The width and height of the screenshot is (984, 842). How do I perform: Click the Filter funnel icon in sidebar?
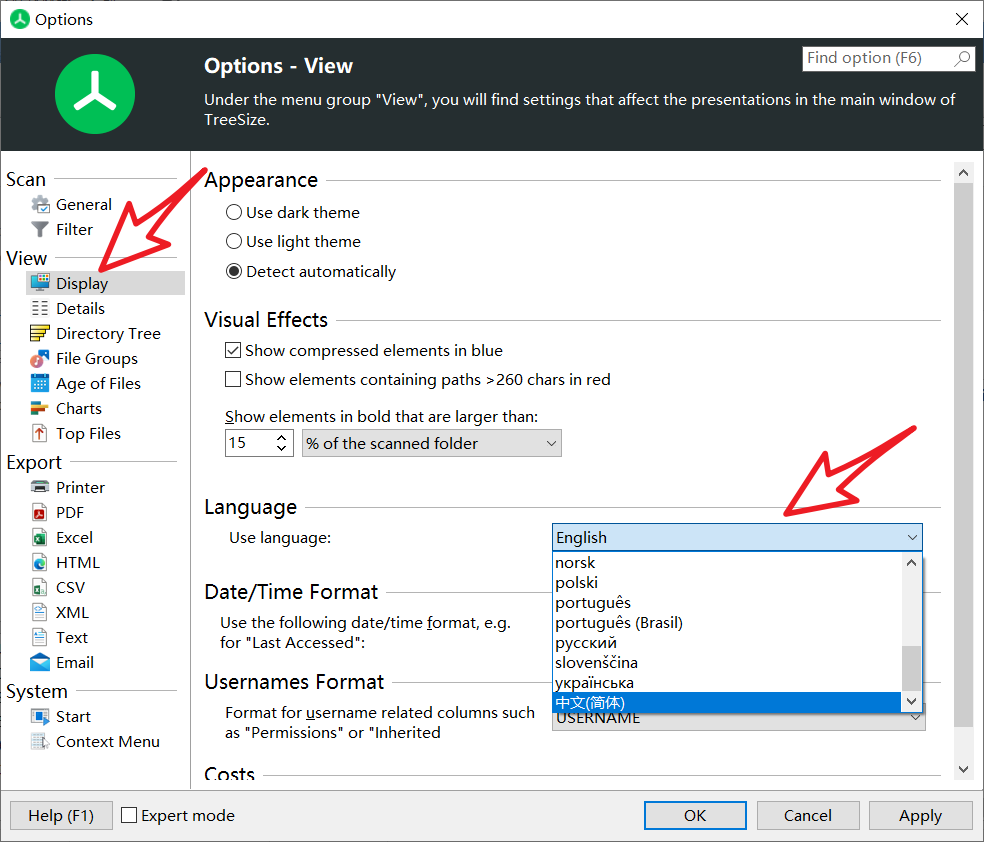[40, 230]
